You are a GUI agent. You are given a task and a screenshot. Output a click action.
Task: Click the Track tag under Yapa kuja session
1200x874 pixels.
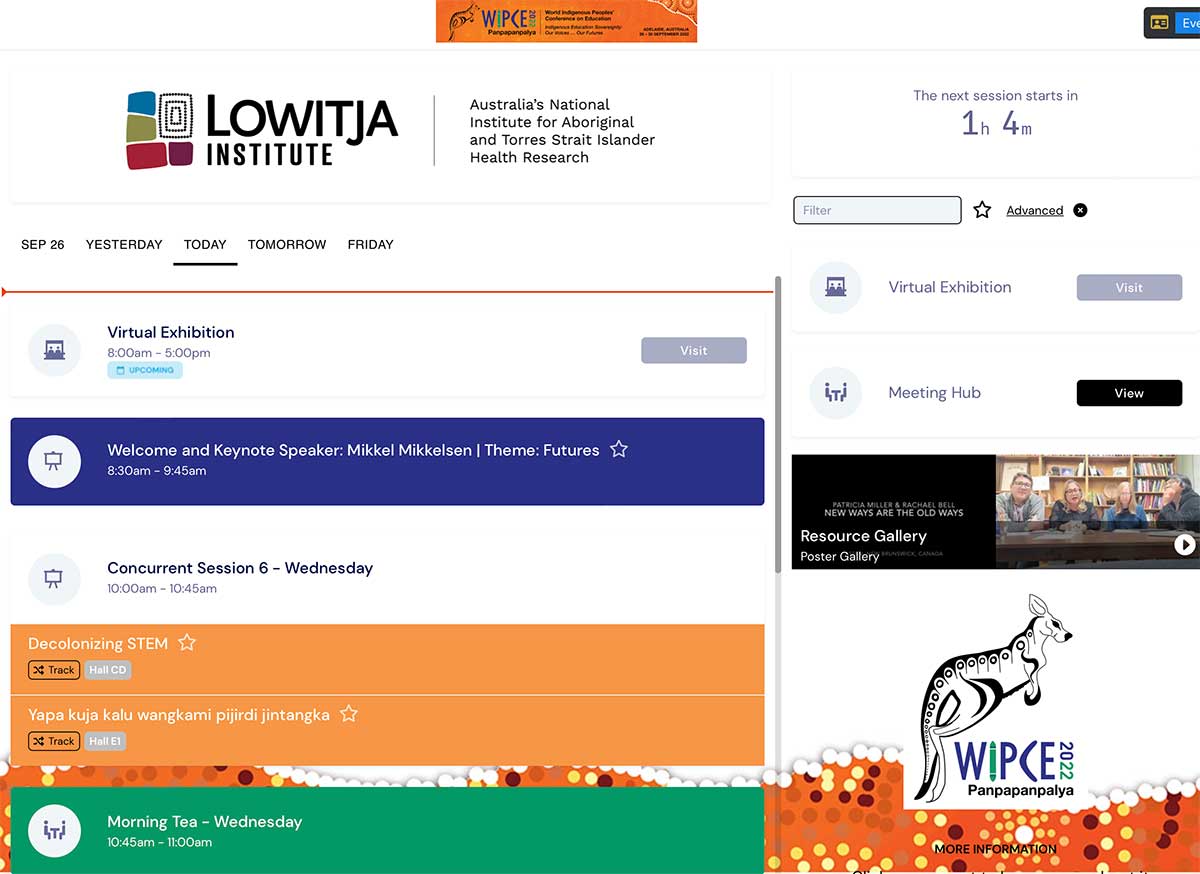point(54,741)
